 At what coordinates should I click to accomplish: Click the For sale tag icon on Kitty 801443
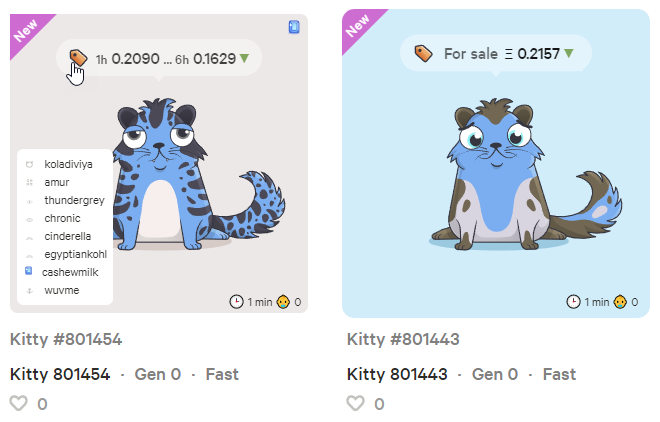pyautogui.click(x=422, y=53)
